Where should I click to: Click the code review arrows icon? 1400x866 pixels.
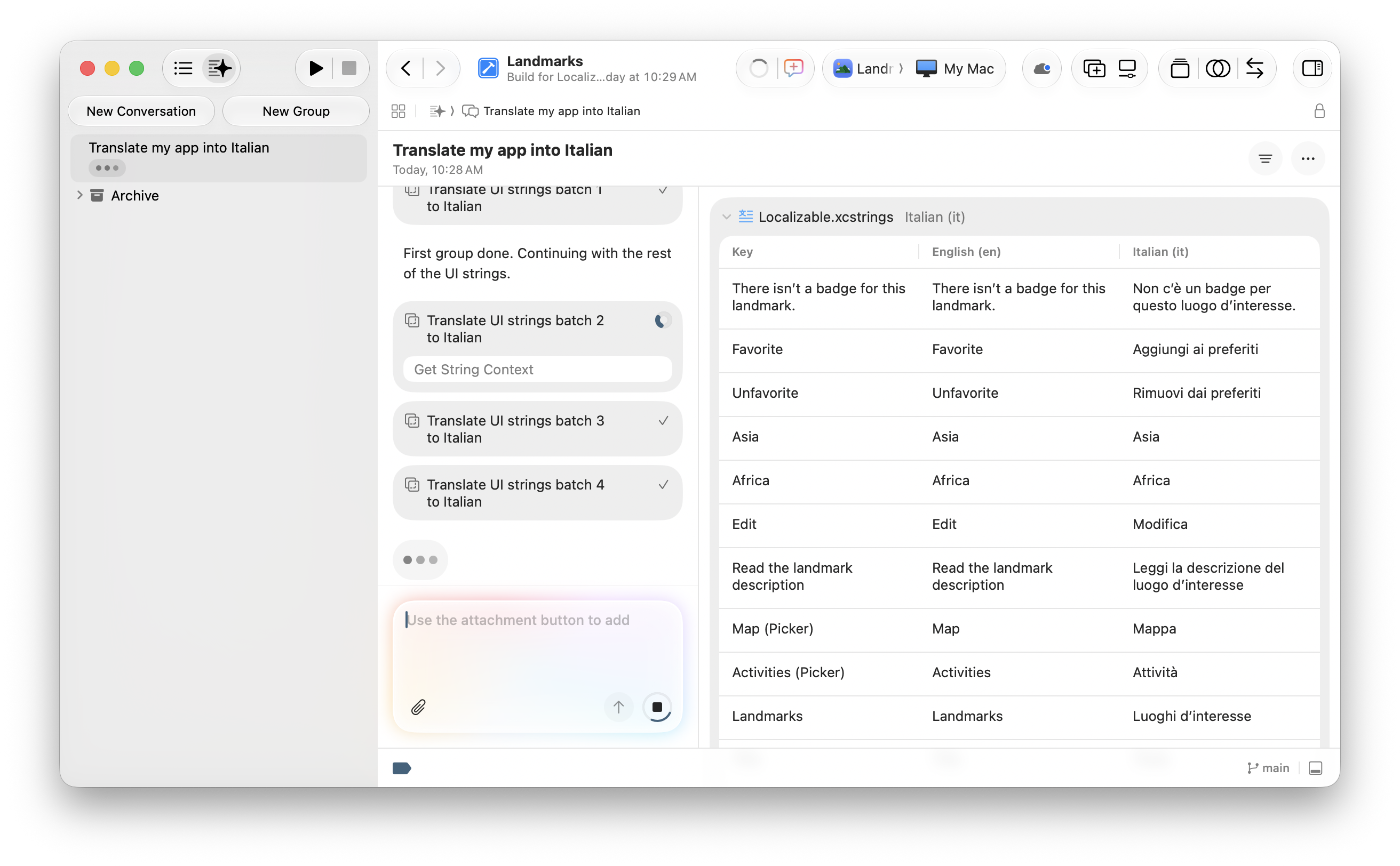pos(1254,69)
